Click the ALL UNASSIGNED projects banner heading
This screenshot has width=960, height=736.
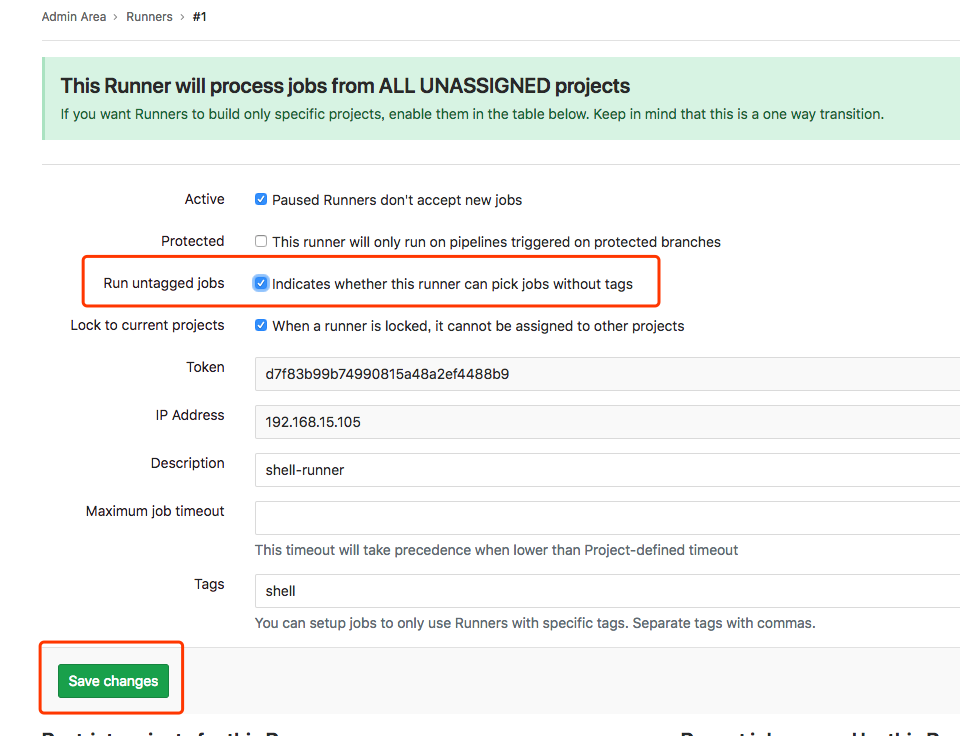345,86
